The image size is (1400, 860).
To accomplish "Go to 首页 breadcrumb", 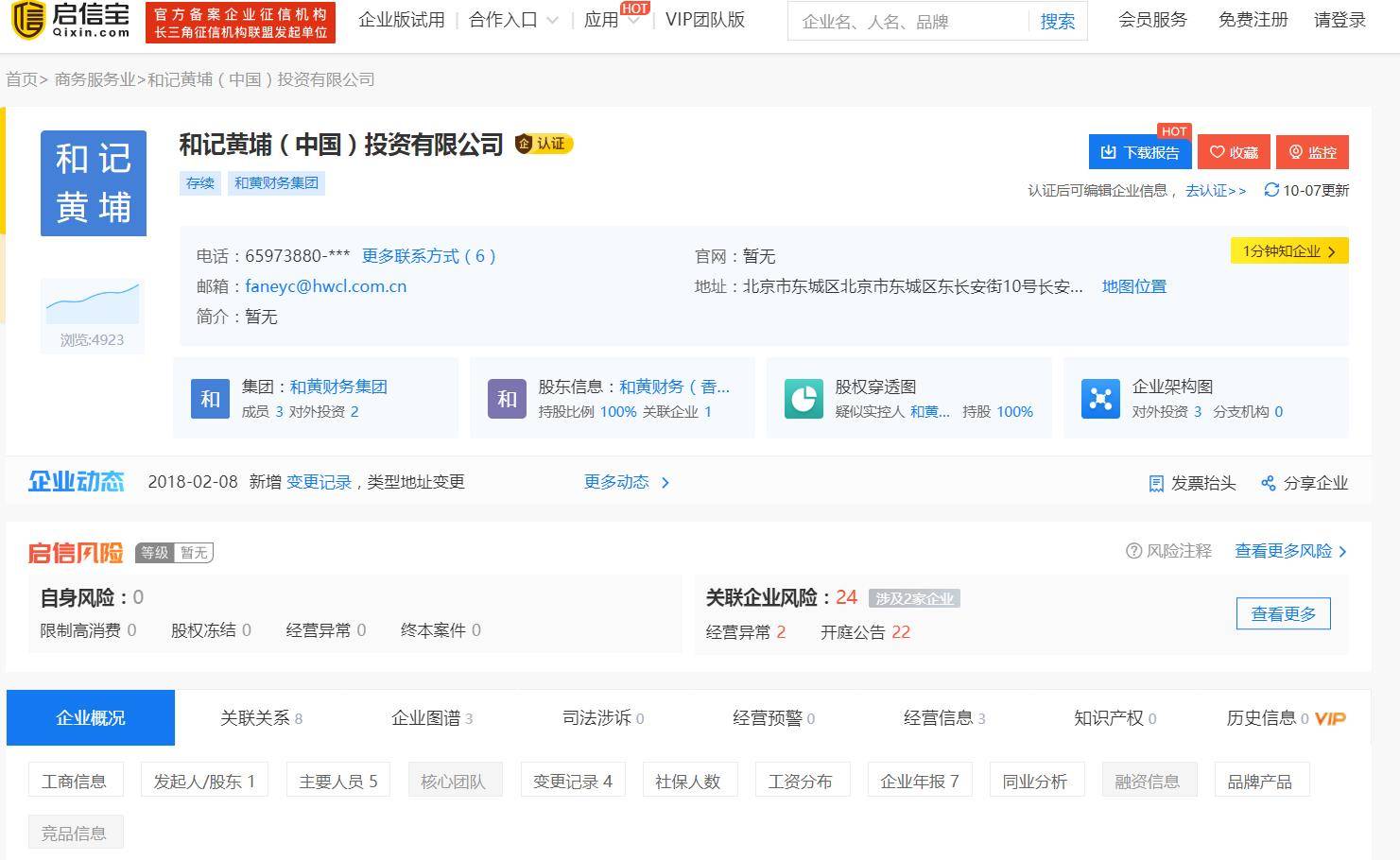I will (22, 79).
